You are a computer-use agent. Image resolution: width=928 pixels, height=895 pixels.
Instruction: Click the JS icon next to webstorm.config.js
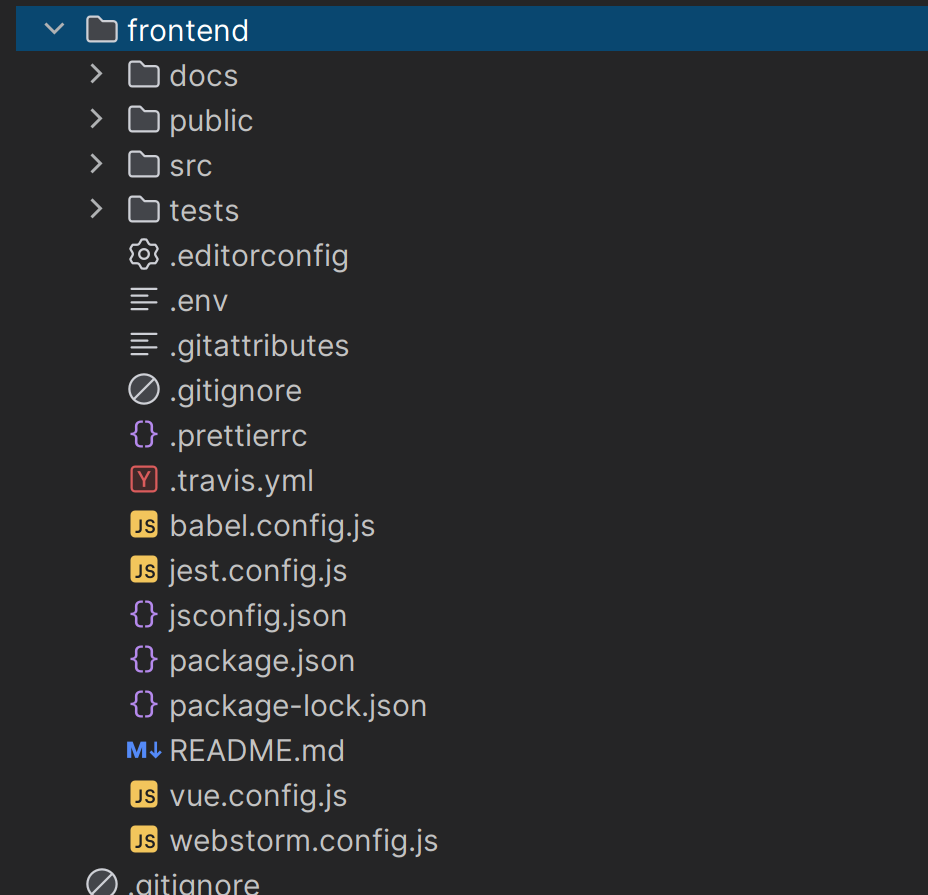pyautogui.click(x=144, y=841)
